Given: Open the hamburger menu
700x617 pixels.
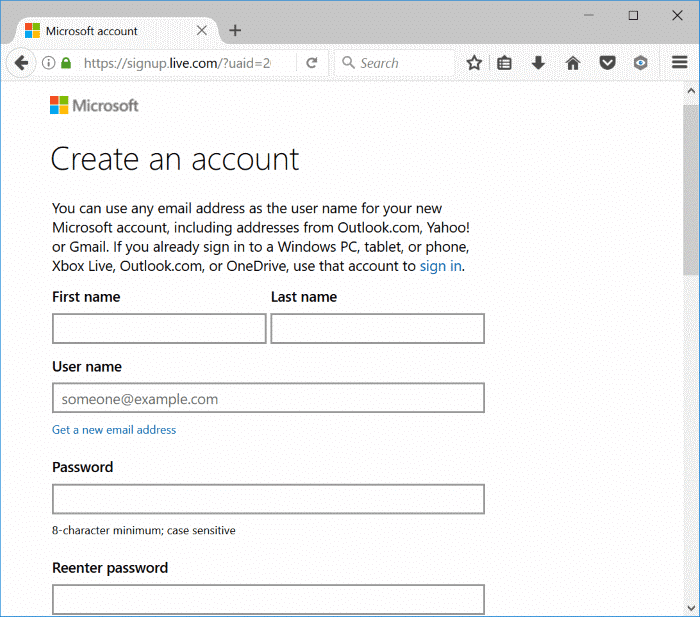Looking at the screenshot, I should pyautogui.click(x=679, y=62).
